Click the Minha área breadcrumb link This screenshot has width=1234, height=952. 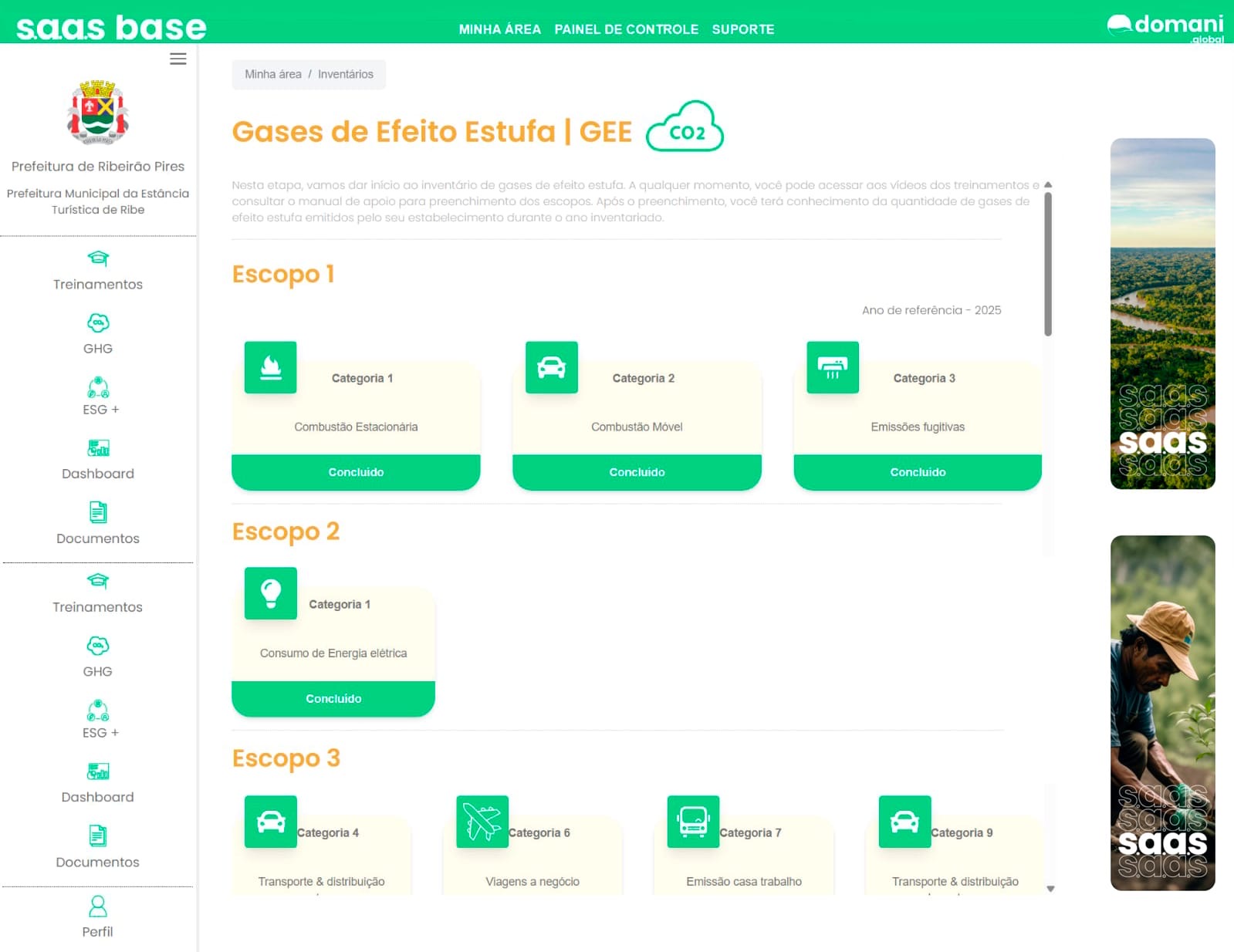click(x=273, y=74)
